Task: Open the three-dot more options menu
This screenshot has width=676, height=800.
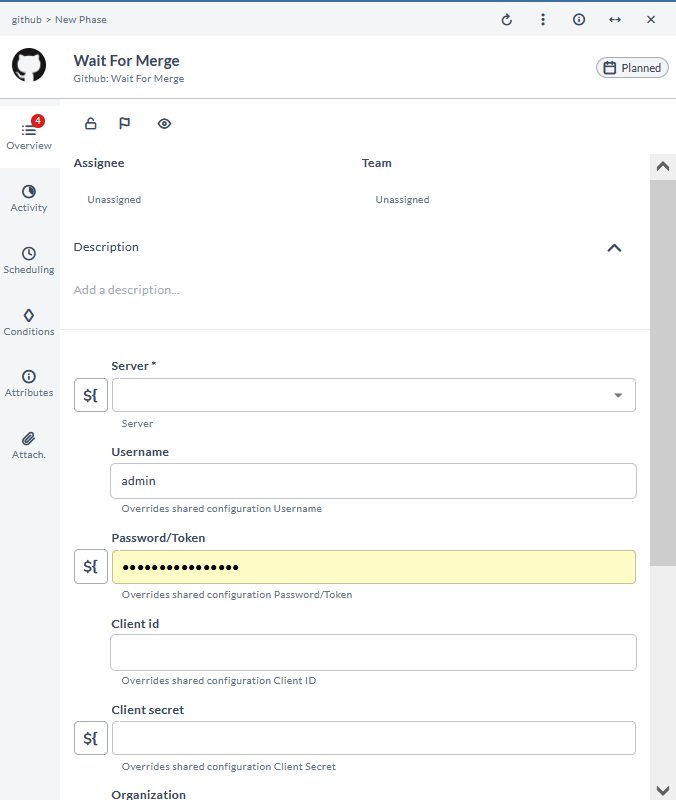Action: tap(543, 20)
